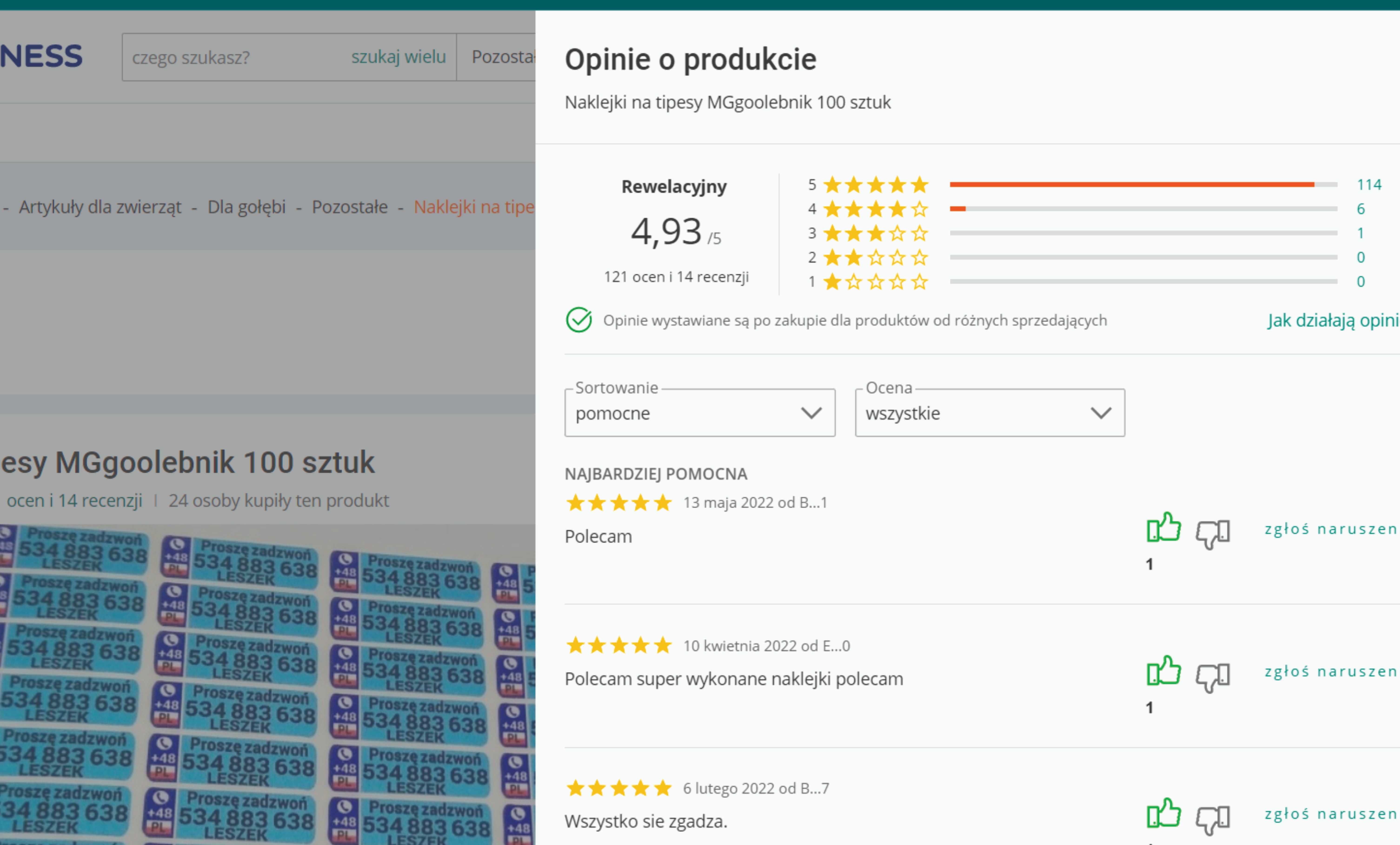The height and width of the screenshot is (845, 1400).
Task: Click the site logo ending in NESS
Action: coord(41,56)
